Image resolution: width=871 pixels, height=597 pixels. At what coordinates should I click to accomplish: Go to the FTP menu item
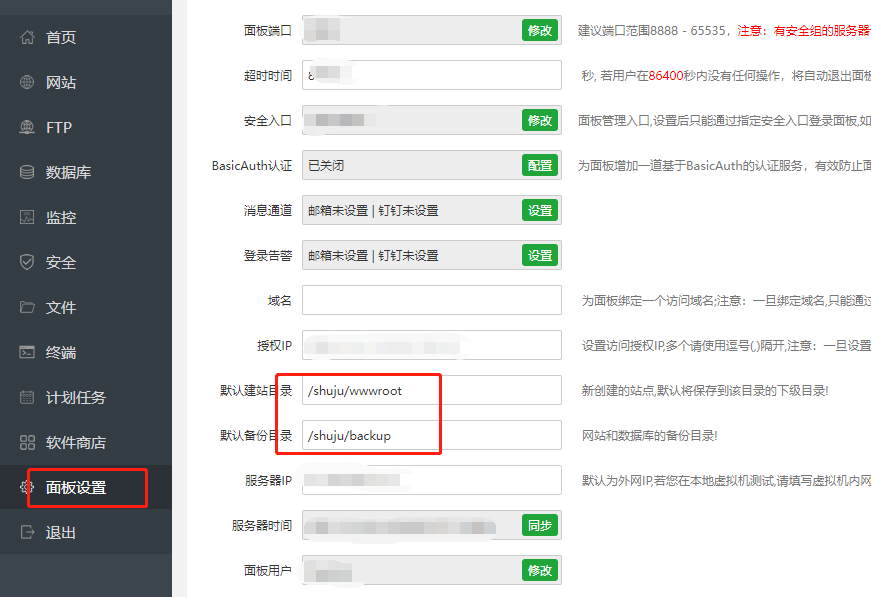pos(86,127)
